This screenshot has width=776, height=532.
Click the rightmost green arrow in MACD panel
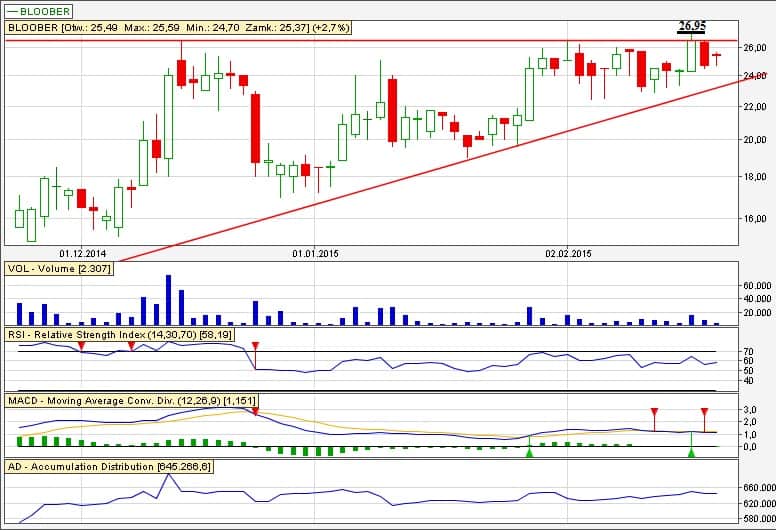coord(692,453)
